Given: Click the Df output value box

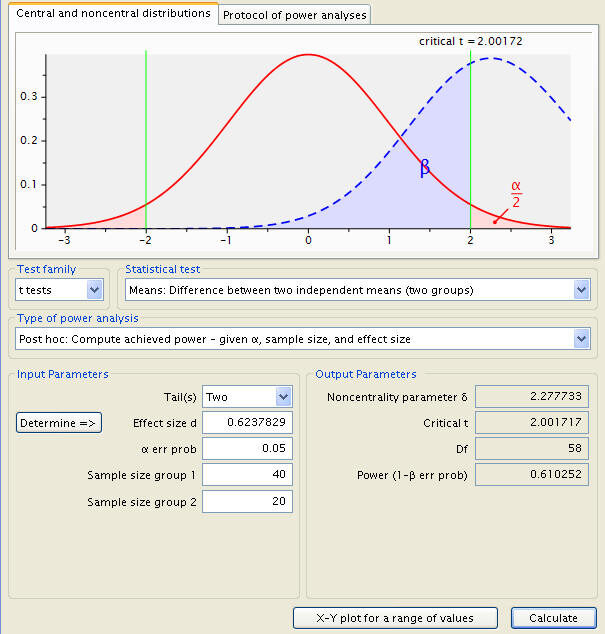Looking at the screenshot, I should point(532,448).
